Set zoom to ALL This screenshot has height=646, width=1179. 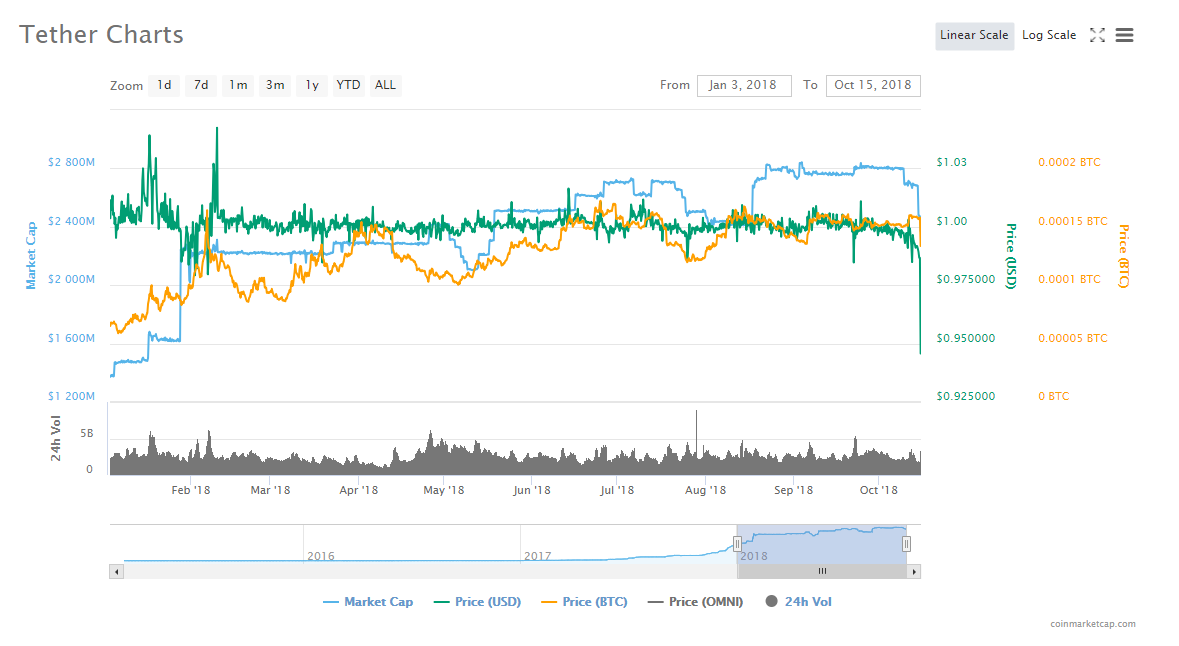coord(385,85)
